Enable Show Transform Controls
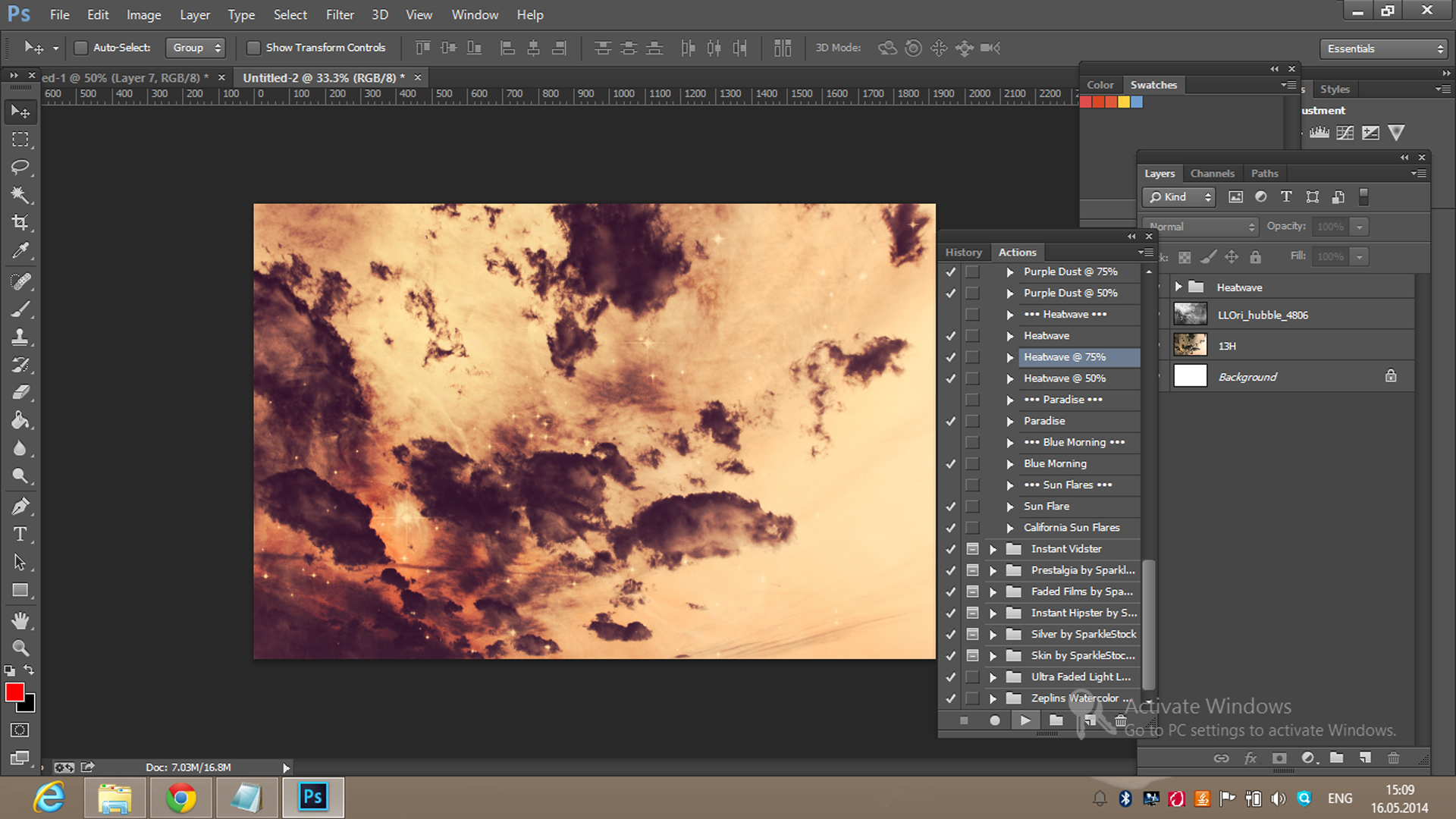Screen dimensions: 1456x819 [x=253, y=48]
